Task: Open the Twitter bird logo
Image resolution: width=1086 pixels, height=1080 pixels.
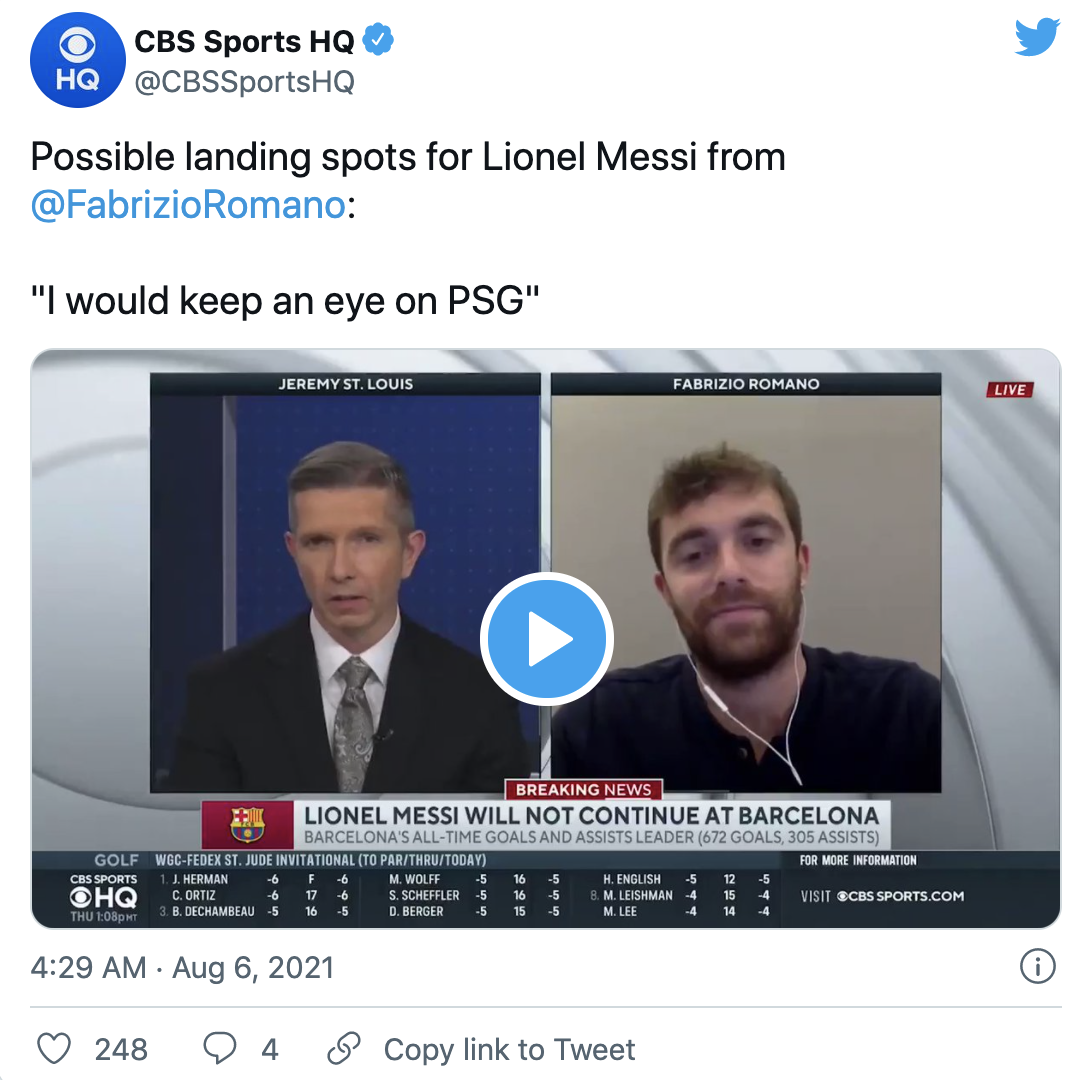Action: coord(1037,37)
